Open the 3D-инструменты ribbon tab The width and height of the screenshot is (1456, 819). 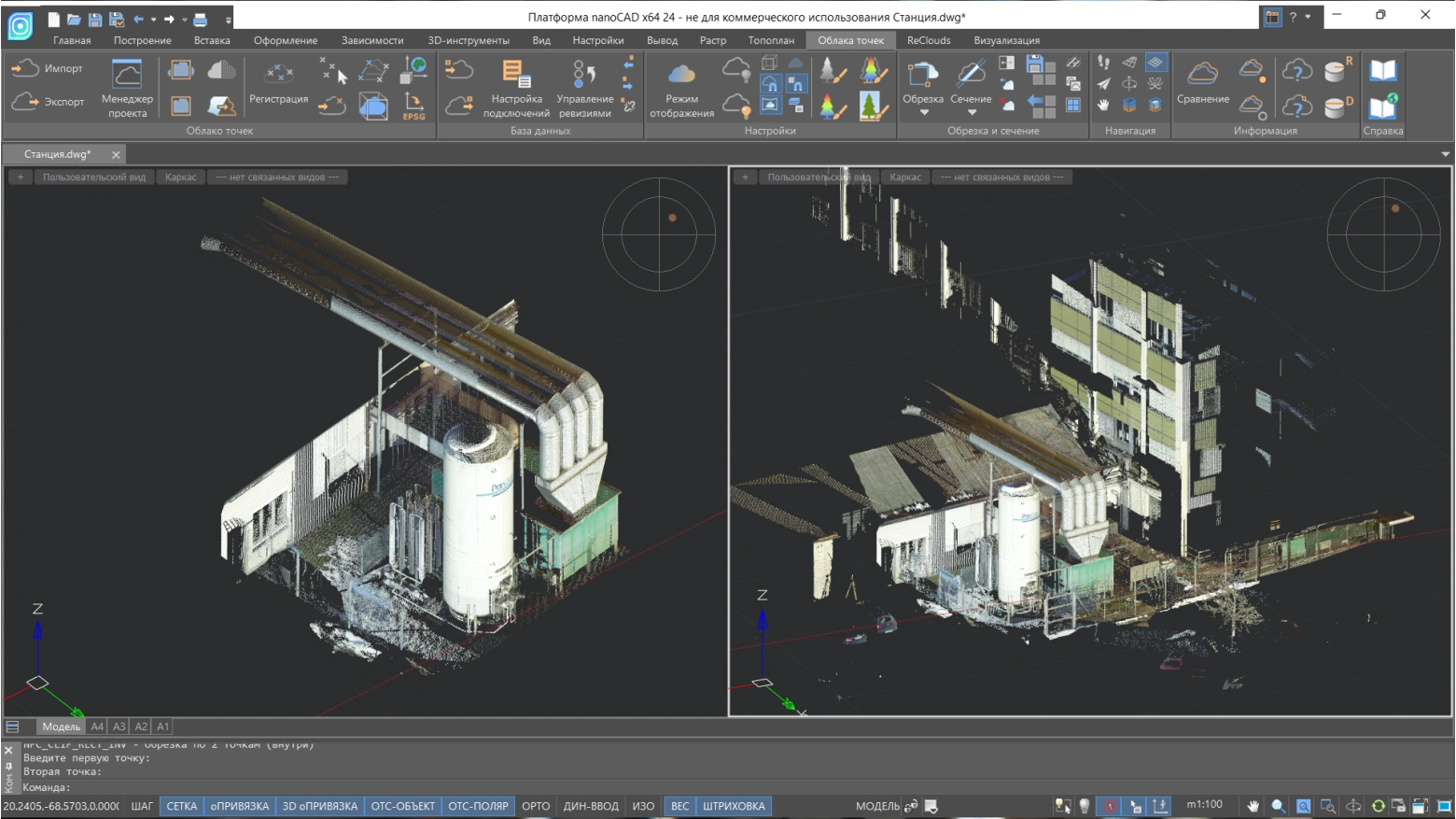(469, 40)
